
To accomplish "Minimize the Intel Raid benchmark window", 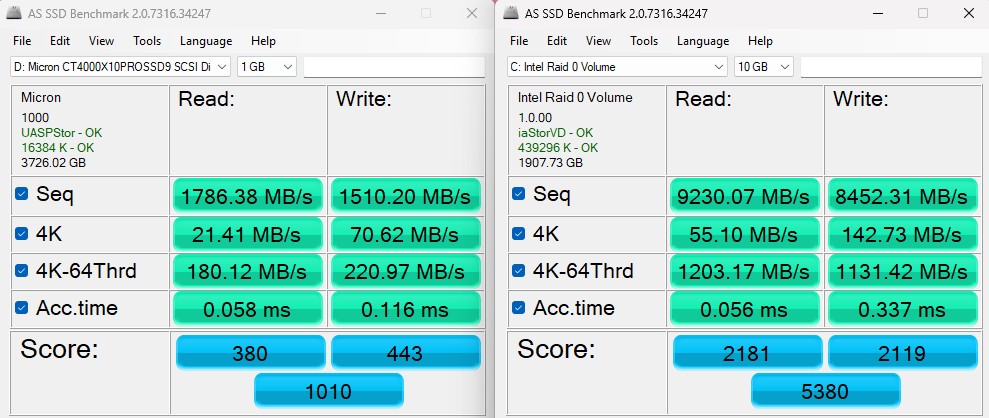I will [x=877, y=13].
